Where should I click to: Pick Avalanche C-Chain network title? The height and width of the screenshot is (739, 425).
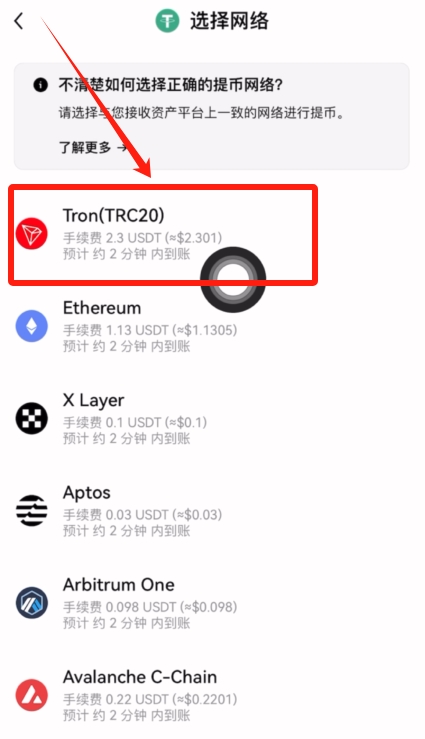click(x=140, y=677)
